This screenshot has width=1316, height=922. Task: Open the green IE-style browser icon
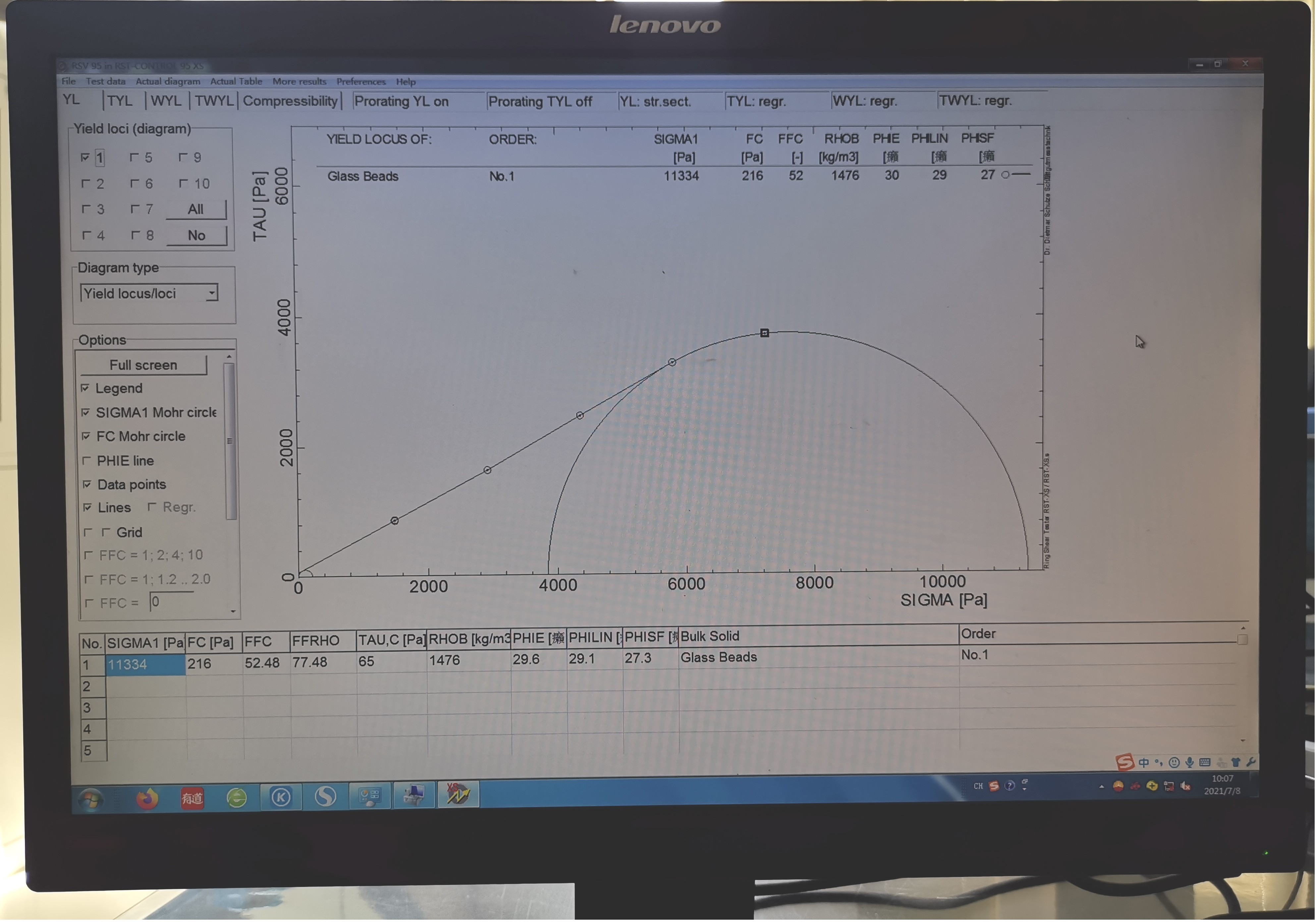(237, 798)
